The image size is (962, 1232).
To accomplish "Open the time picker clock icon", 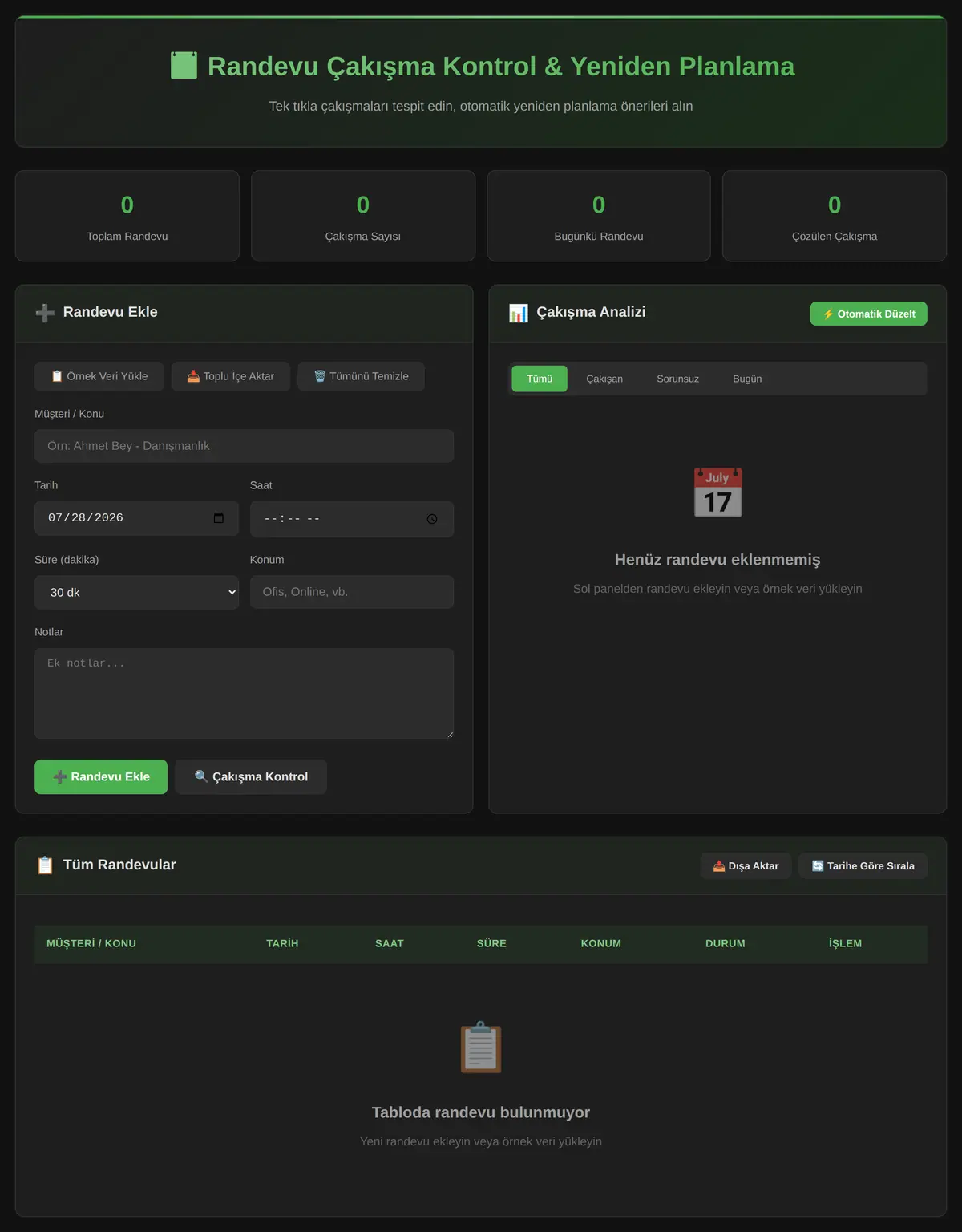I will pyautogui.click(x=432, y=519).
